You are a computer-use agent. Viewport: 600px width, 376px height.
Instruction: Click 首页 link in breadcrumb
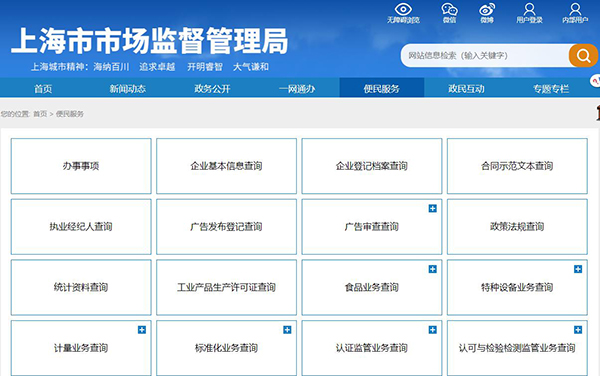[40, 114]
